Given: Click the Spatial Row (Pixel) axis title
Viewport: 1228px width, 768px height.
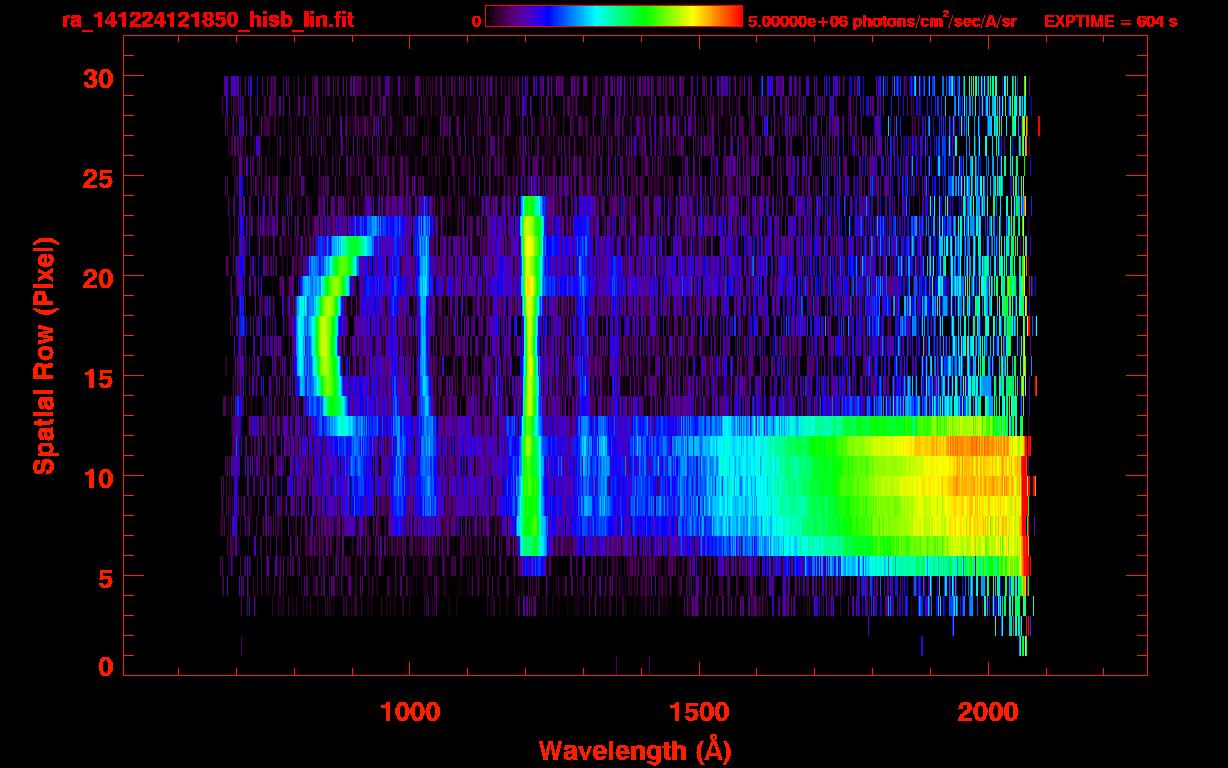Looking at the screenshot, I should click(45, 357).
